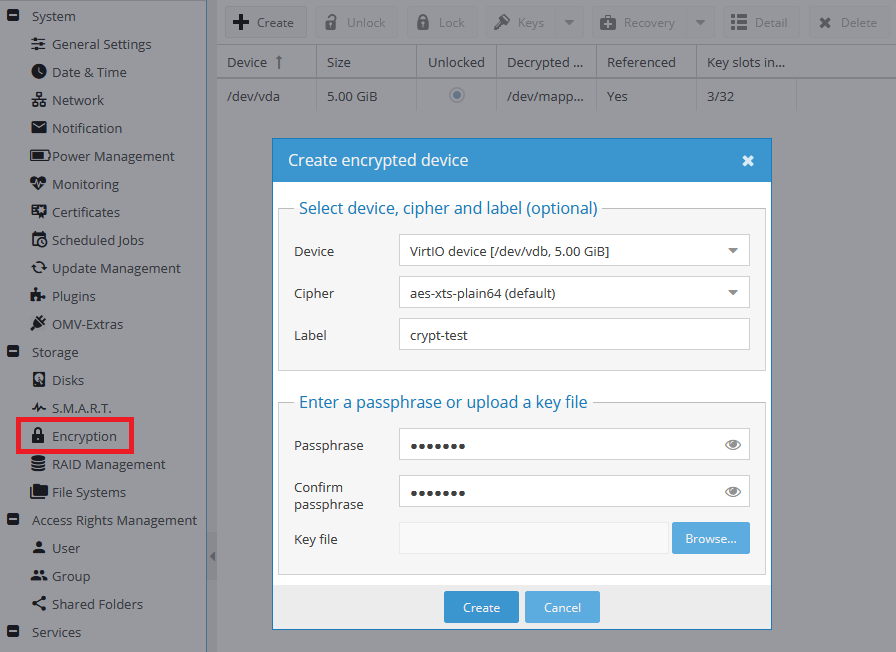Show the Passphrase field text

point(733,445)
